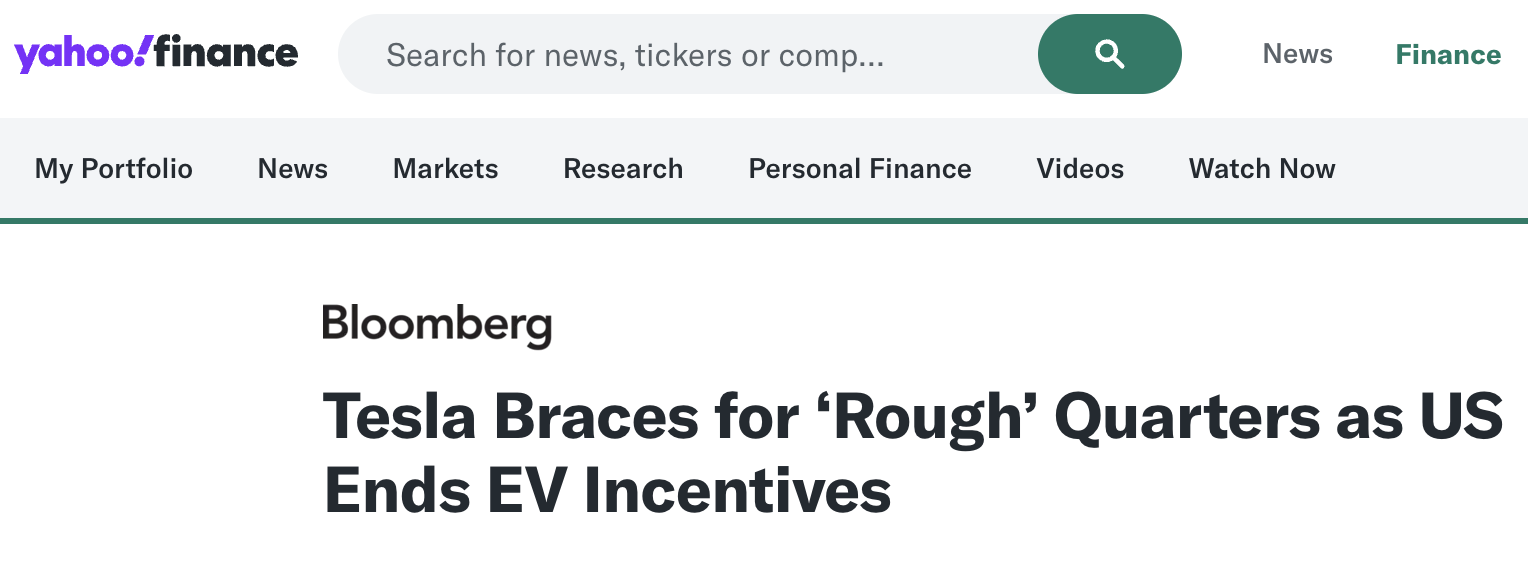Open the My Portfolio menu item
This screenshot has height=564, width=1528.
point(113,169)
